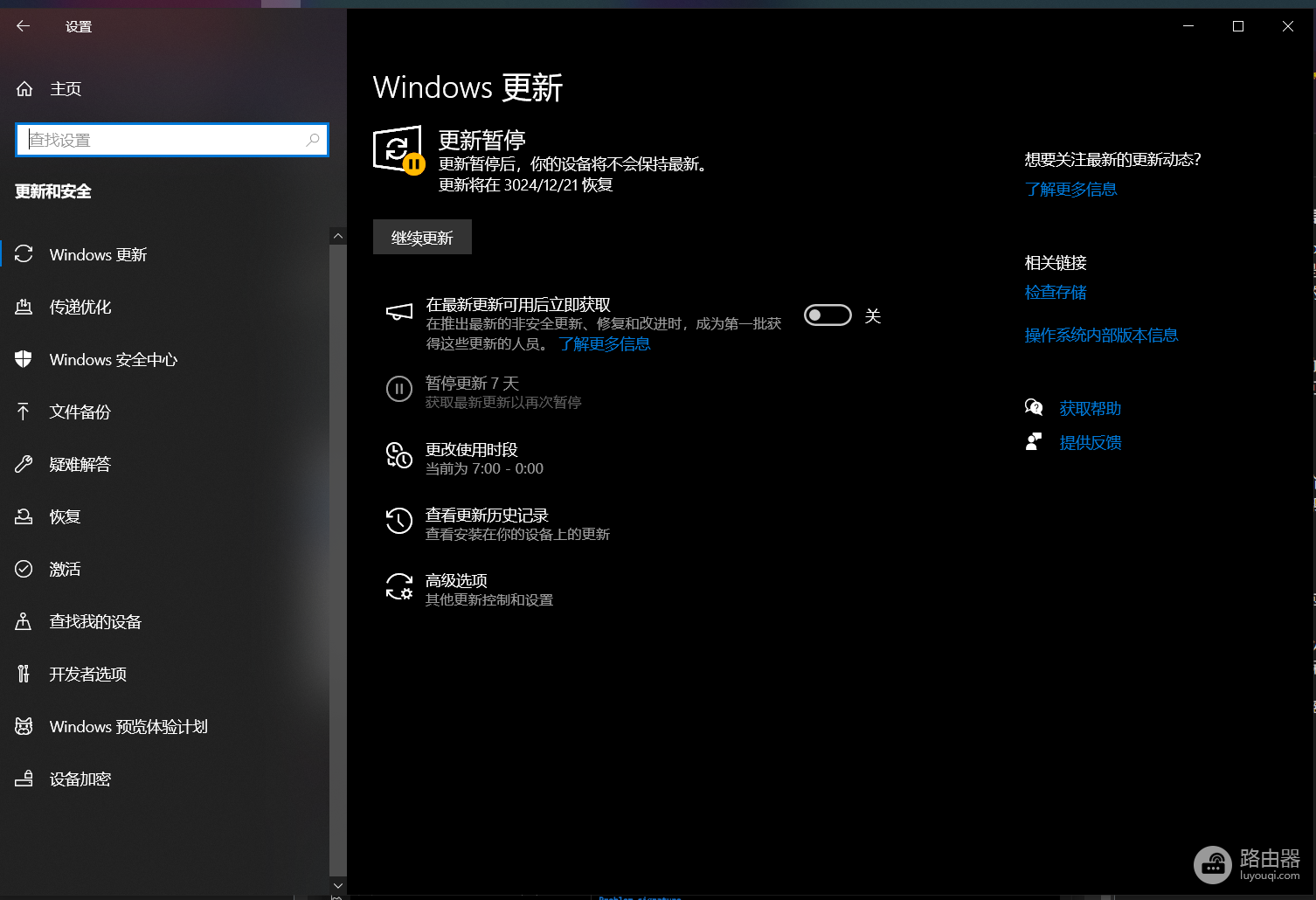Click the history icon for 查看更新历史记录

pyautogui.click(x=399, y=521)
